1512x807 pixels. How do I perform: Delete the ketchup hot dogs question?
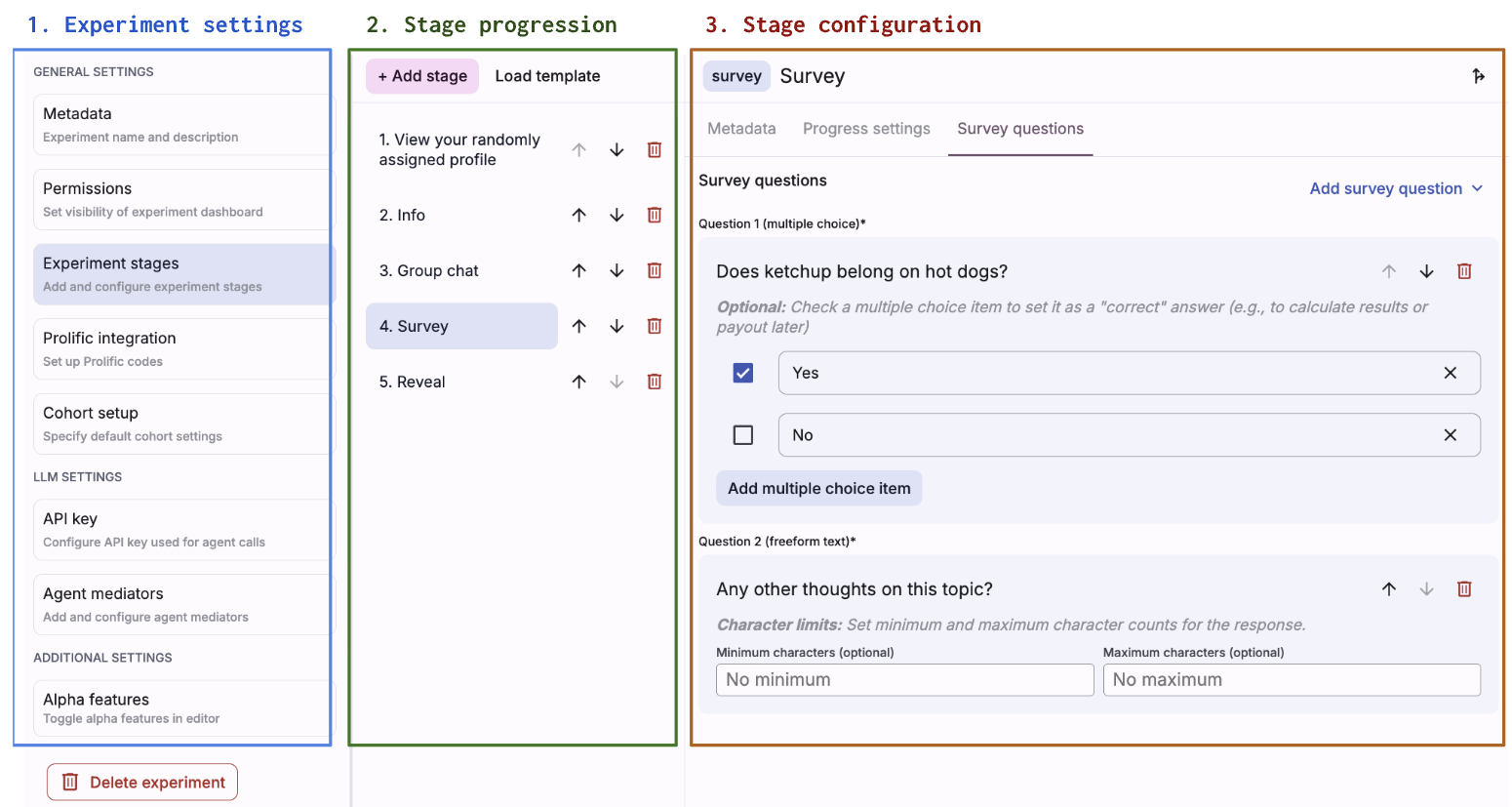(x=1464, y=271)
